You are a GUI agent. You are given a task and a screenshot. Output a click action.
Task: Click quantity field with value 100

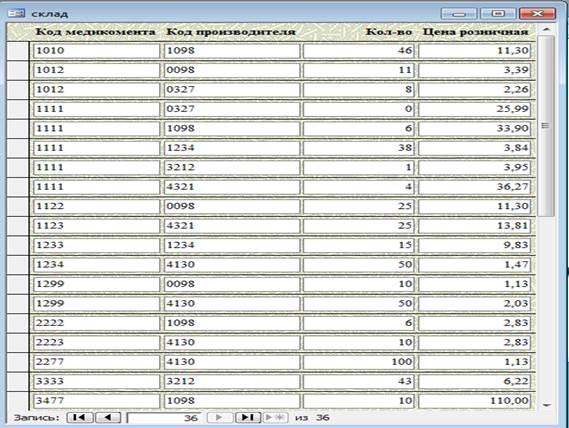(x=359, y=362)
